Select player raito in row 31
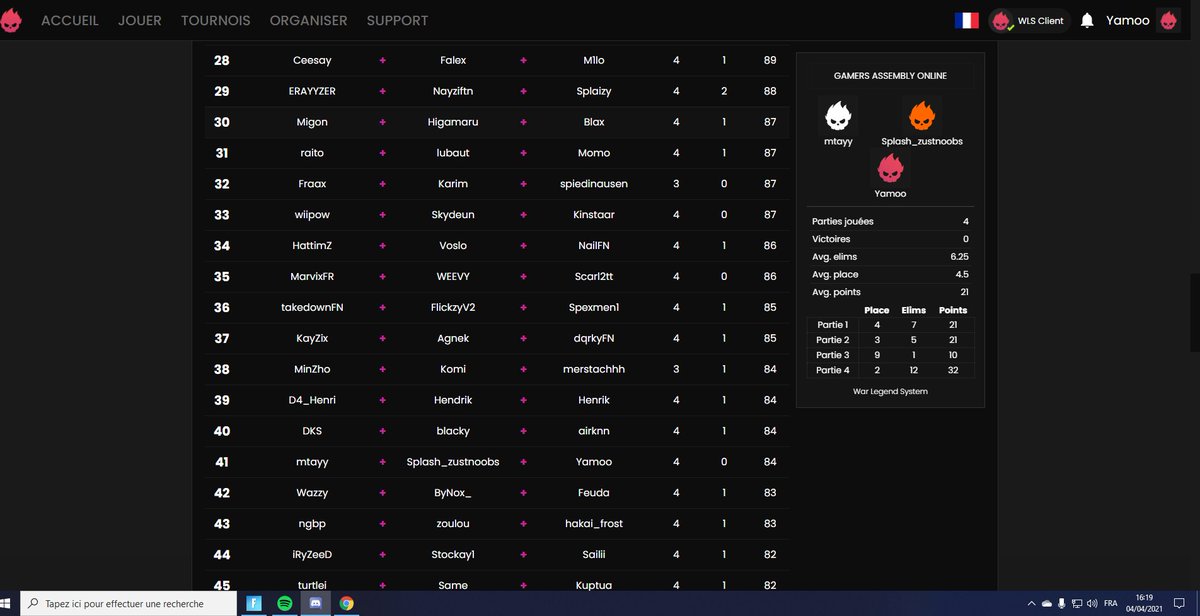The width and height of the screenshot is (1200, 616). (x=312, y=153)
